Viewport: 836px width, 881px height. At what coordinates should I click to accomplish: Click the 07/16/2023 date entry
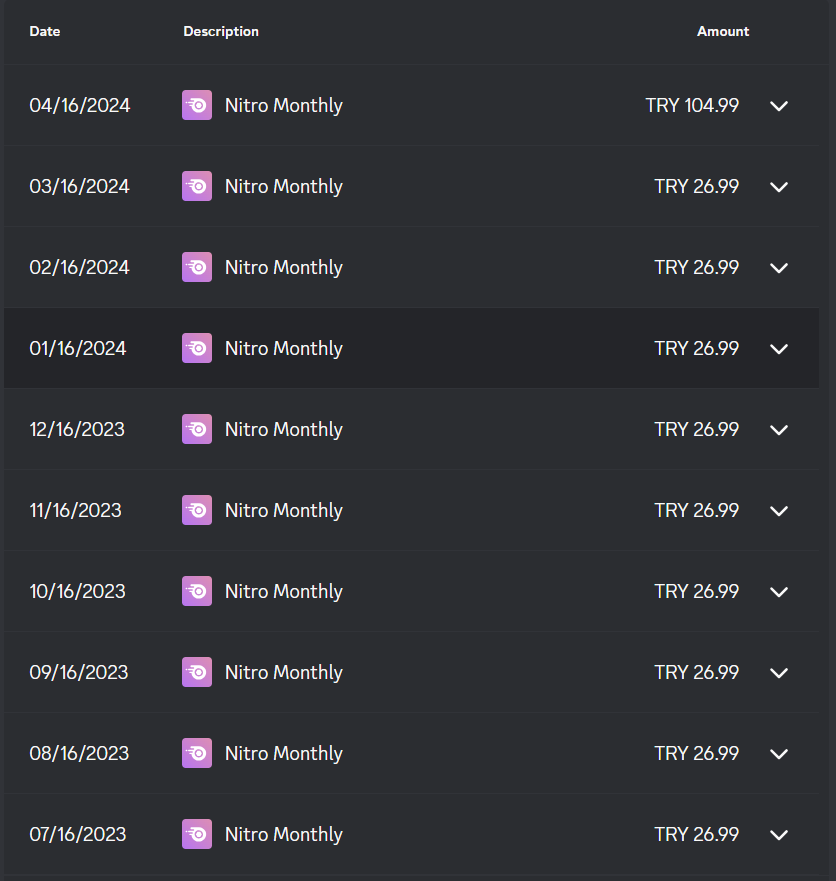pos(78,834)
